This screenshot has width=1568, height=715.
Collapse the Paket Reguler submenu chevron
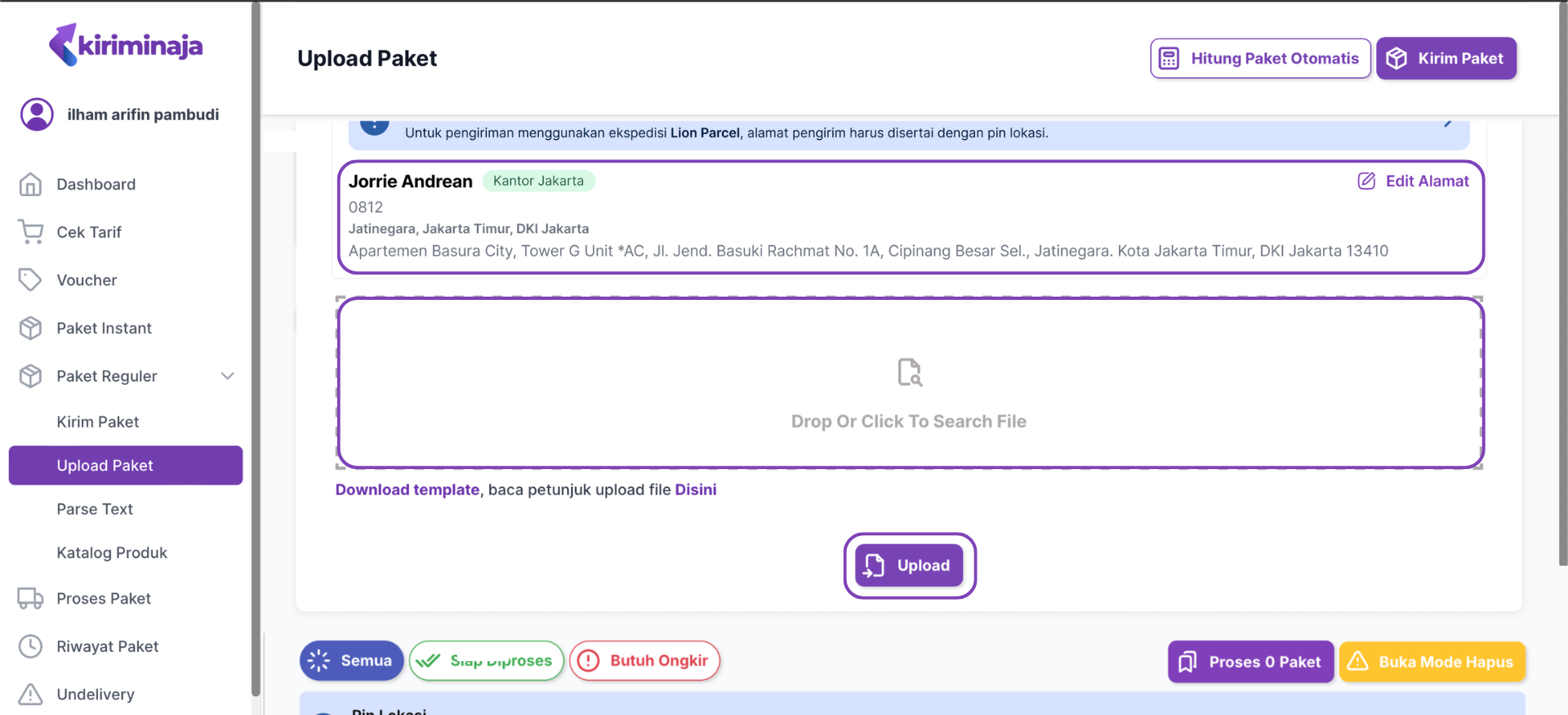[228, 376]
